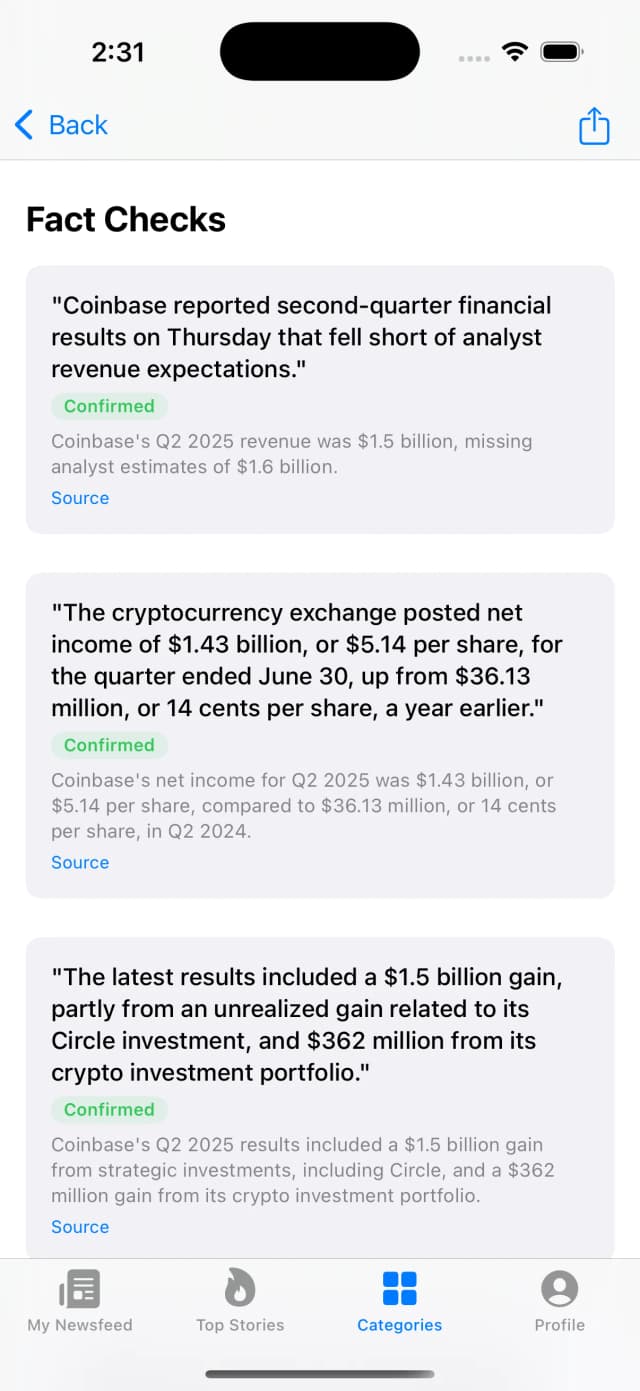Open the Source link on the net income claim
640x1391 pixels.
tap(79, 862)
